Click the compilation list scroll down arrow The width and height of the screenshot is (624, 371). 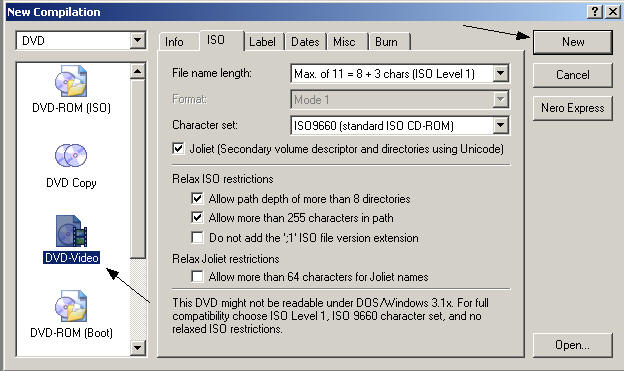click(137, 348)
